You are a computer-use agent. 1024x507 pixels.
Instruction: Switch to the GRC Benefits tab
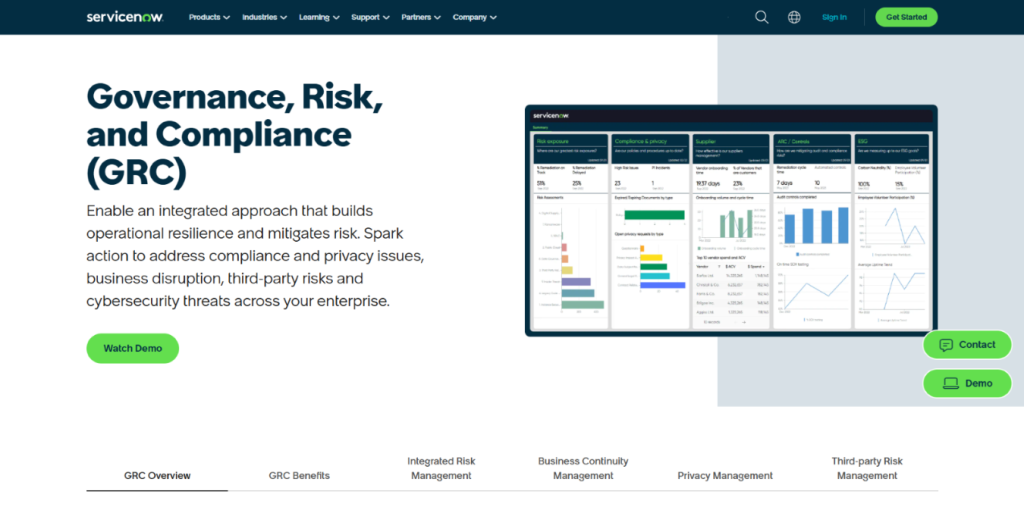point(299,476)
